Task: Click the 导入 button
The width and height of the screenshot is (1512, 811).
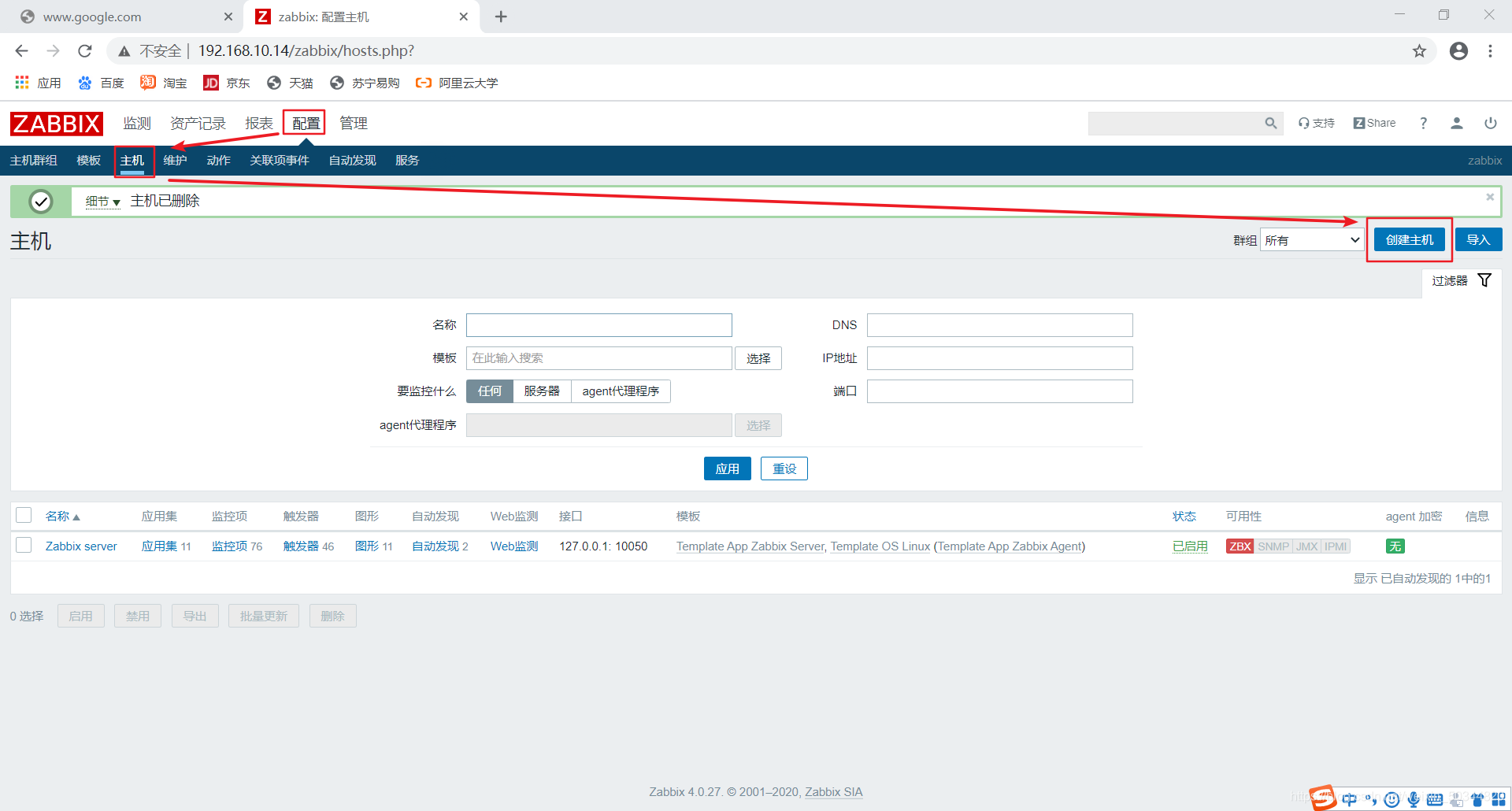Action: click(1478, 240)
